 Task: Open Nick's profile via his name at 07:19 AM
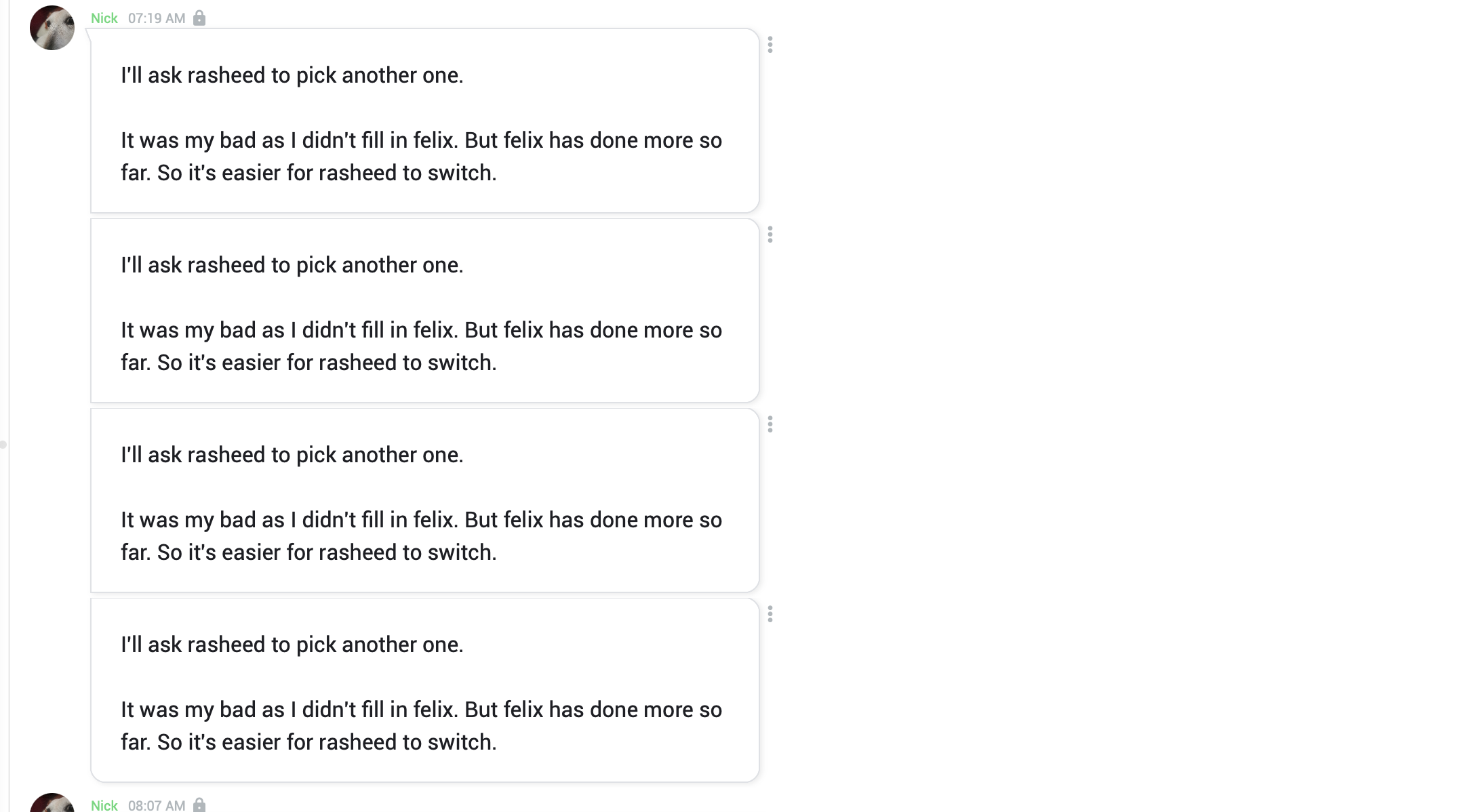coord(103,18)
